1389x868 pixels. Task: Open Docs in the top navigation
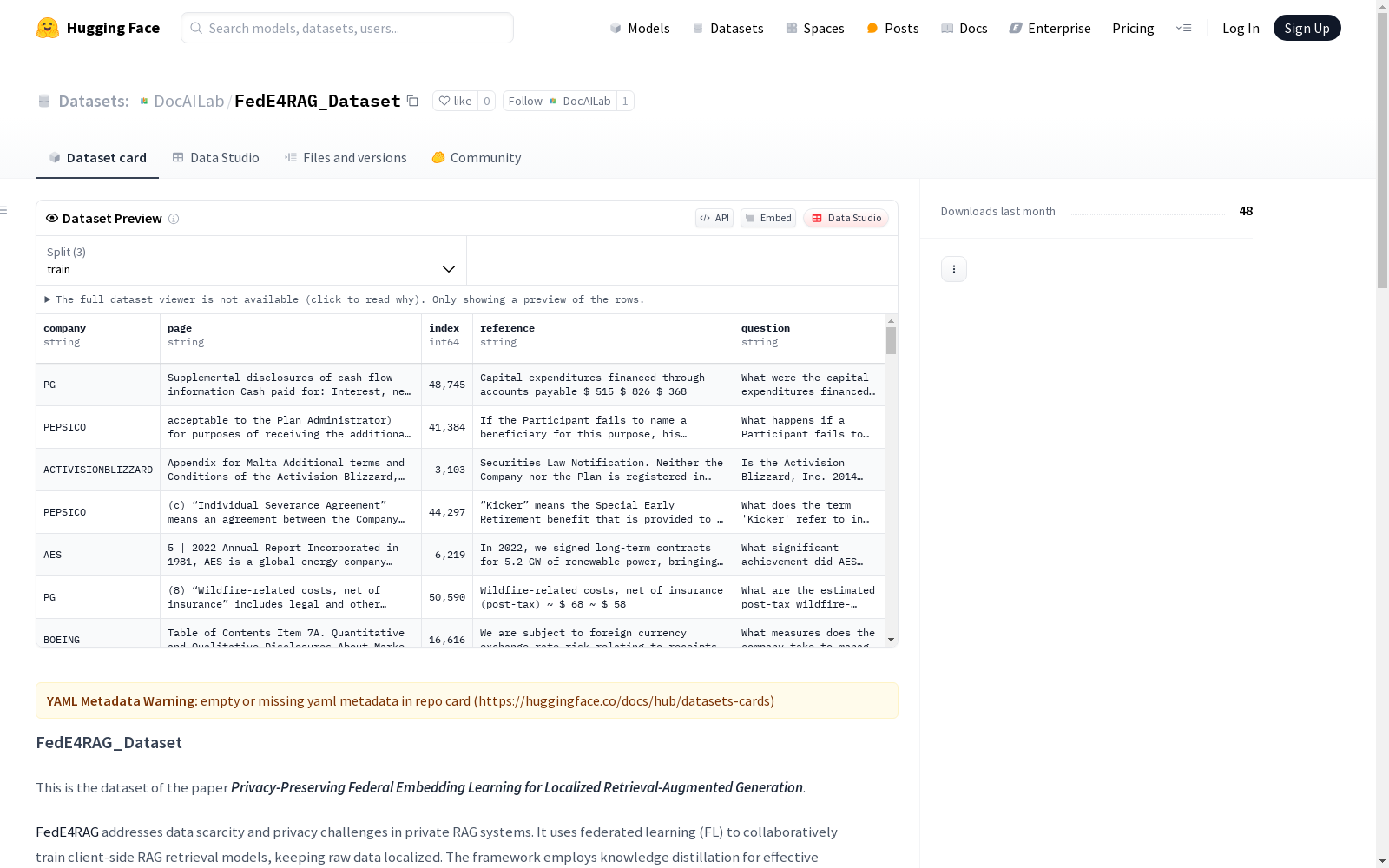pos(964,29)
